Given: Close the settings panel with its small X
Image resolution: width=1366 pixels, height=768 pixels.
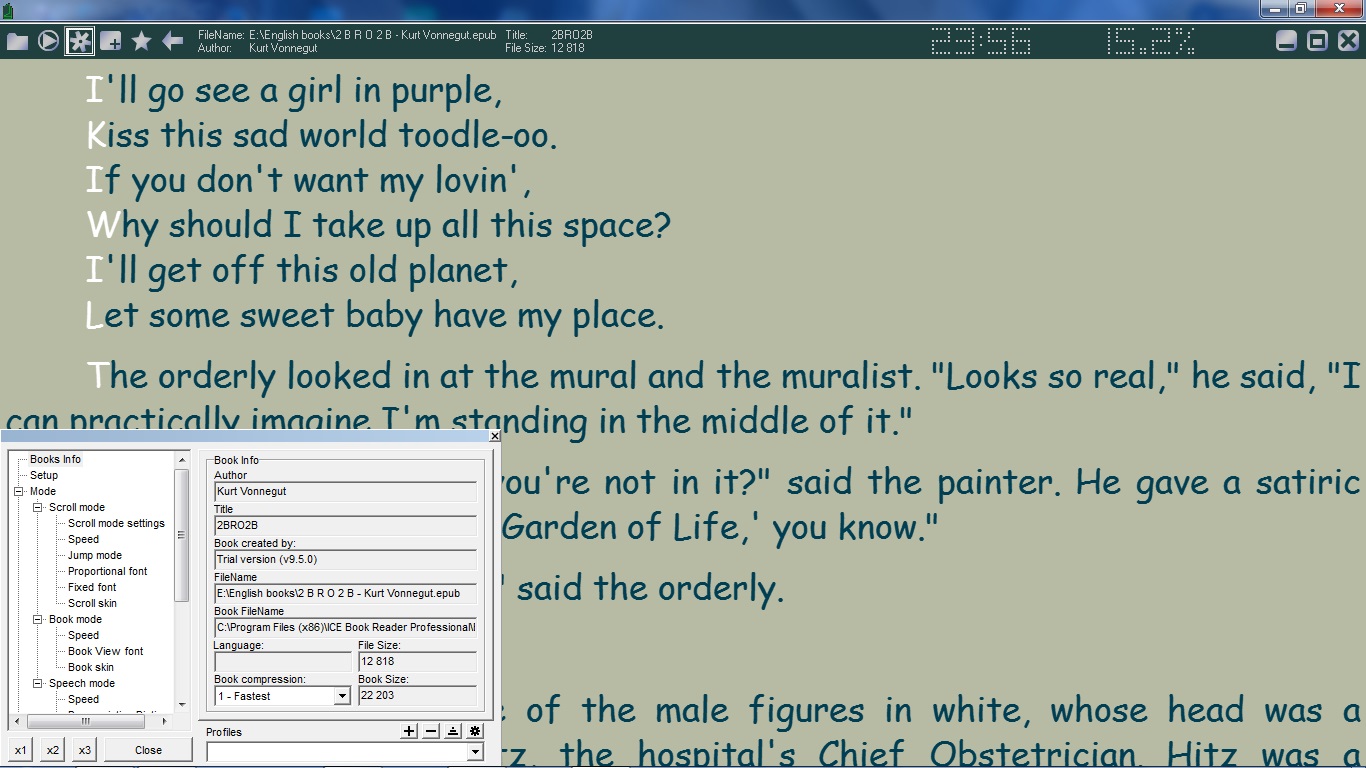Looking at the screenshot, I should pos(494,436).
